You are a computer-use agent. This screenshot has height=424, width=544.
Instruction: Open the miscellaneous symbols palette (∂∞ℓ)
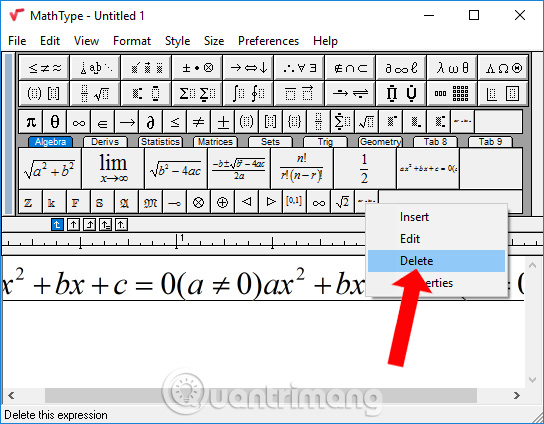pos(401,68)
